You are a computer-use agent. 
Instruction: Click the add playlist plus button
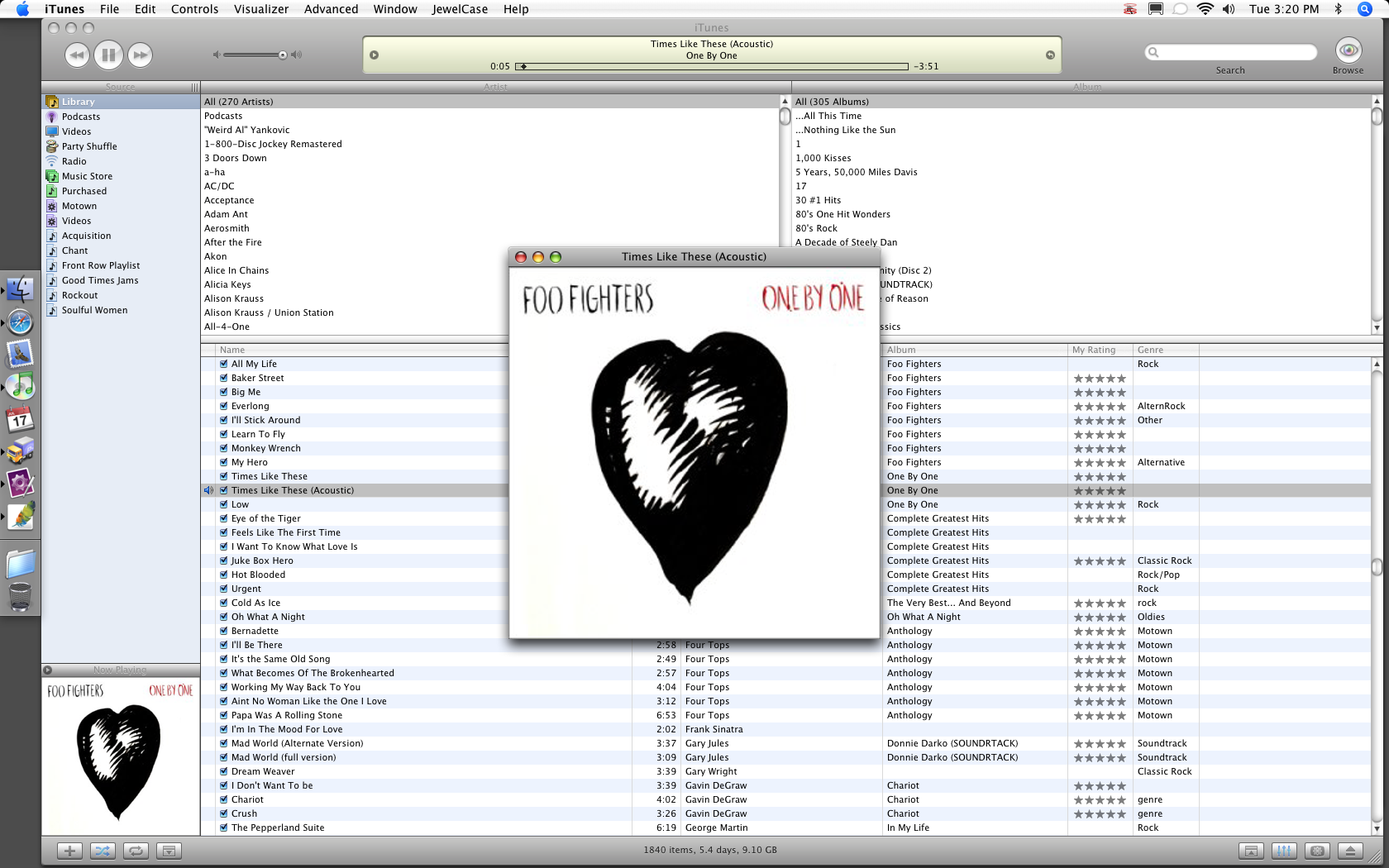(69, 851)
